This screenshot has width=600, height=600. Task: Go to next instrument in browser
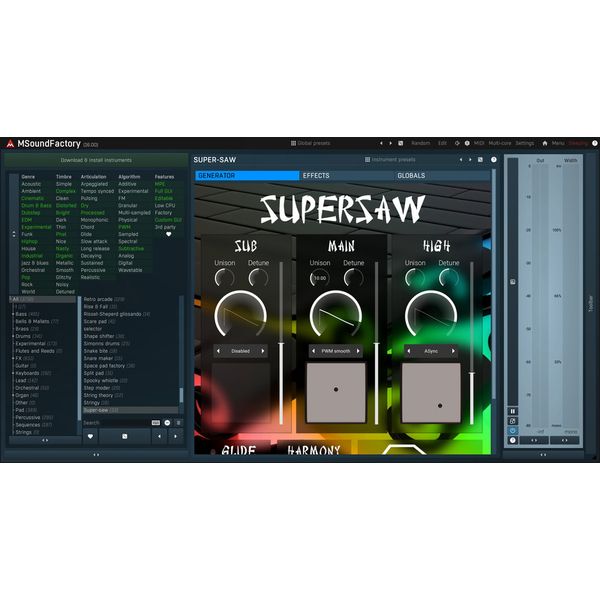(x=176, y=436)
